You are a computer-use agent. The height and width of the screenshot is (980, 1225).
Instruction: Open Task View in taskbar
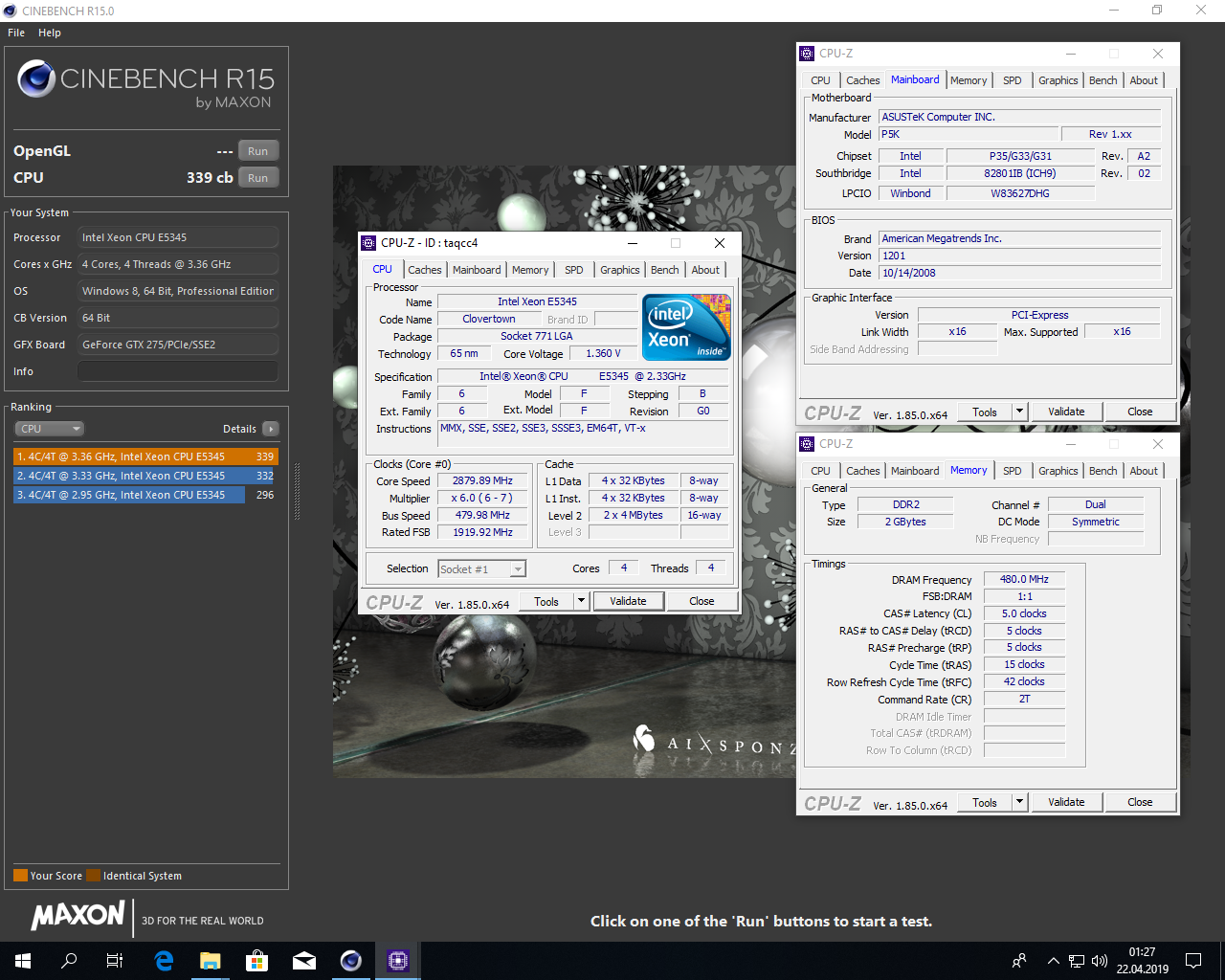(x=115, y=961)
